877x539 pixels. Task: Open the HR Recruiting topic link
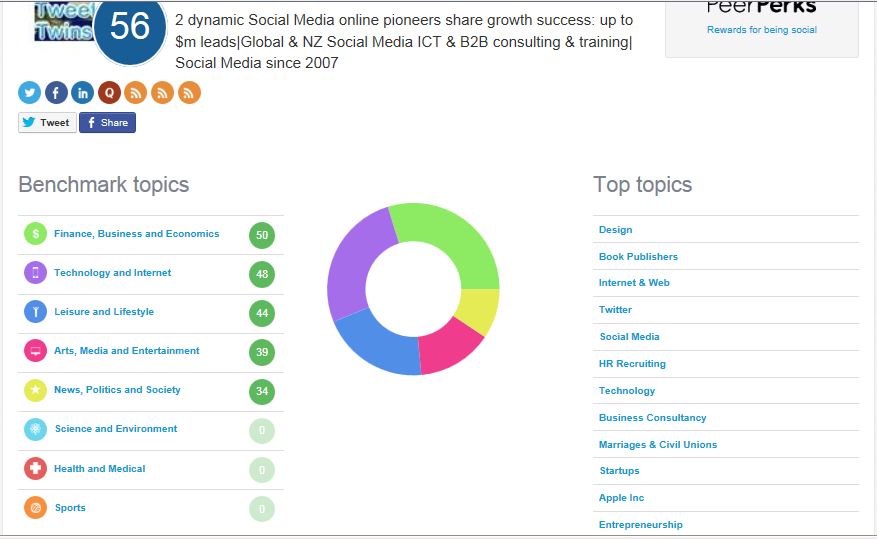pyautogui.click(x=632, y=364)
